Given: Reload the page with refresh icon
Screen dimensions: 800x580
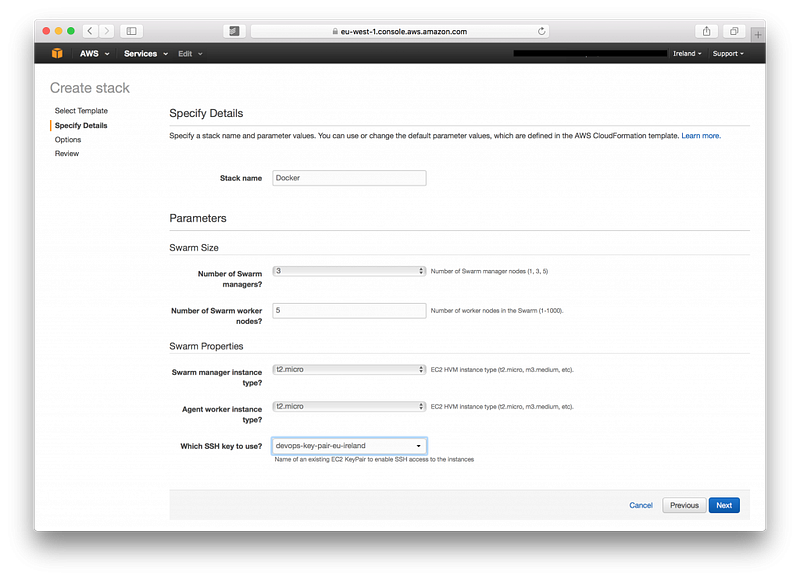Looking at the screenshot, I should [541, 31].
